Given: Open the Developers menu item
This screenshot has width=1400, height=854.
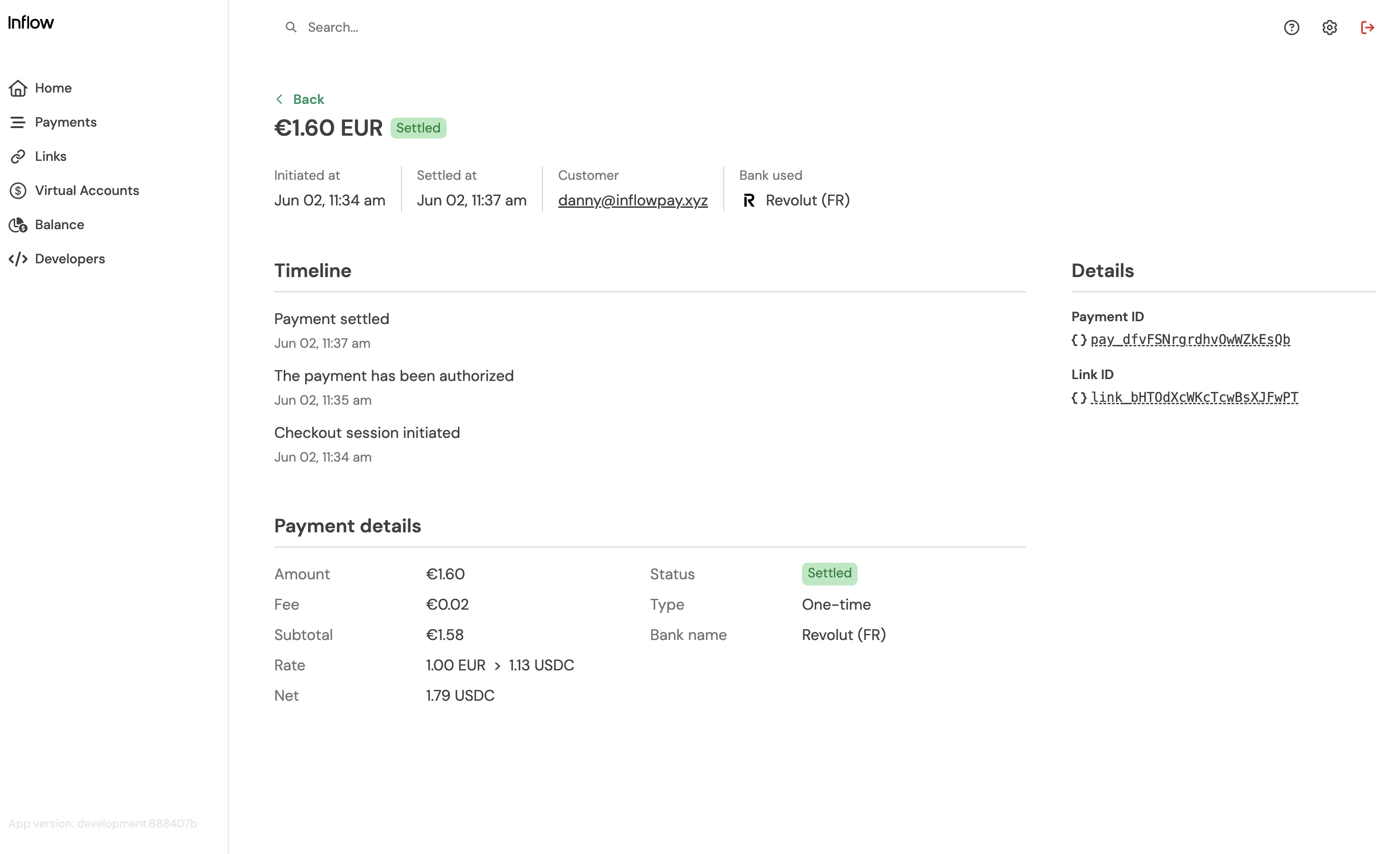Looking at the screenshot, I should (x=70, y=259).
